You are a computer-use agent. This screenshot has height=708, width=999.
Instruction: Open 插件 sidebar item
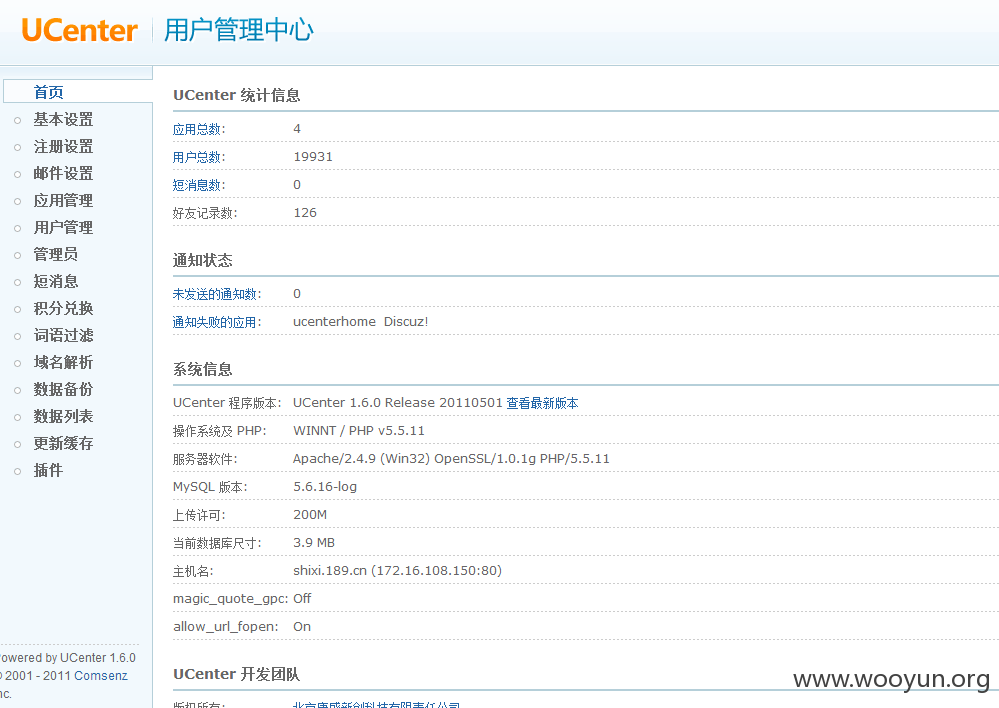point(48,470)
